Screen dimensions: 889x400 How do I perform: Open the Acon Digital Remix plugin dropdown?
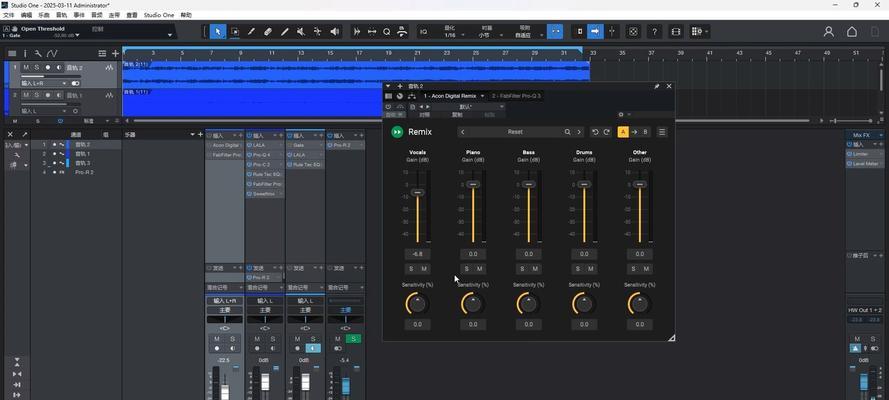point(482,96)
